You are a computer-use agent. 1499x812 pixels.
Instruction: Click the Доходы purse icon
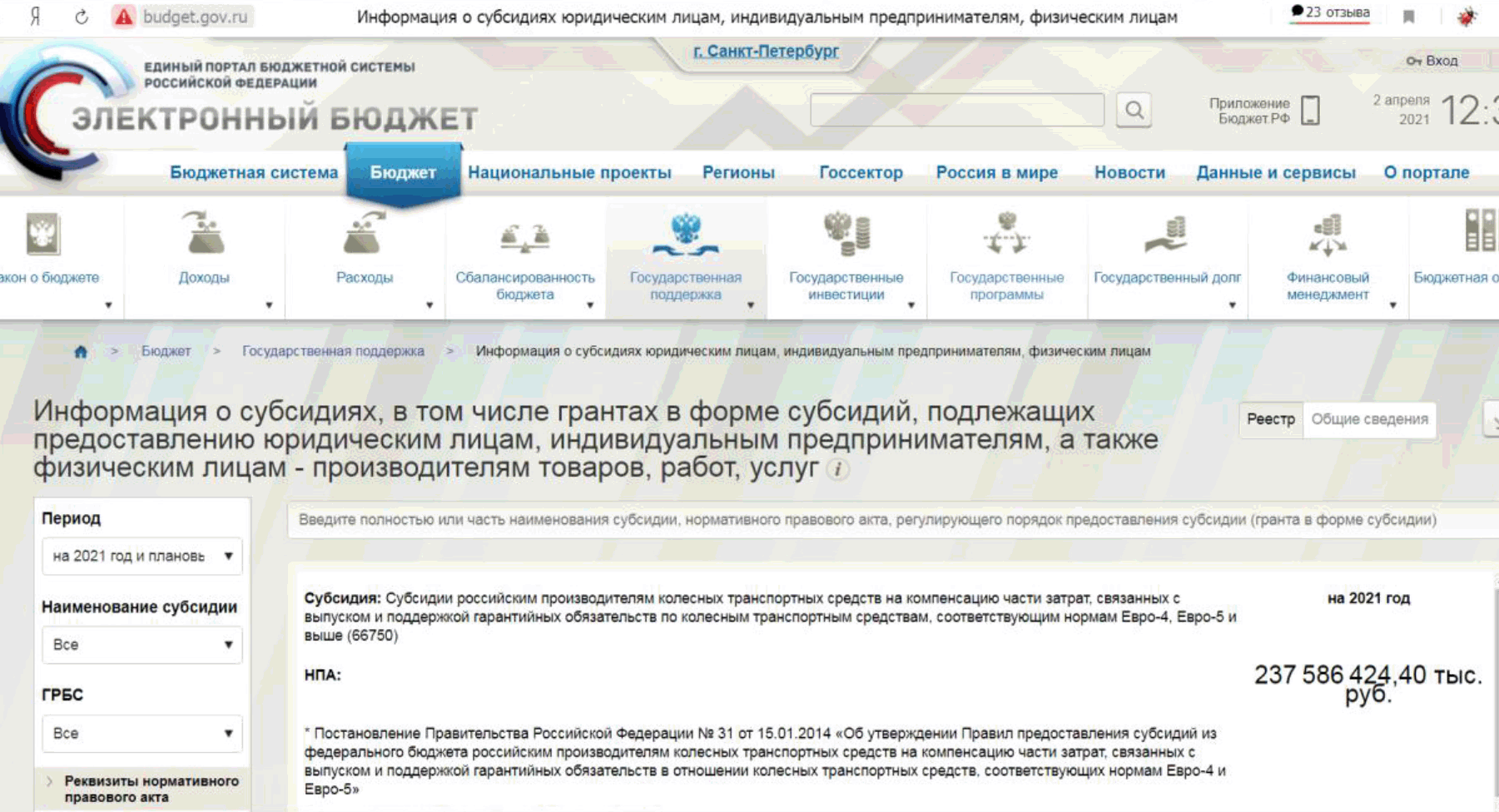point(204,232)
